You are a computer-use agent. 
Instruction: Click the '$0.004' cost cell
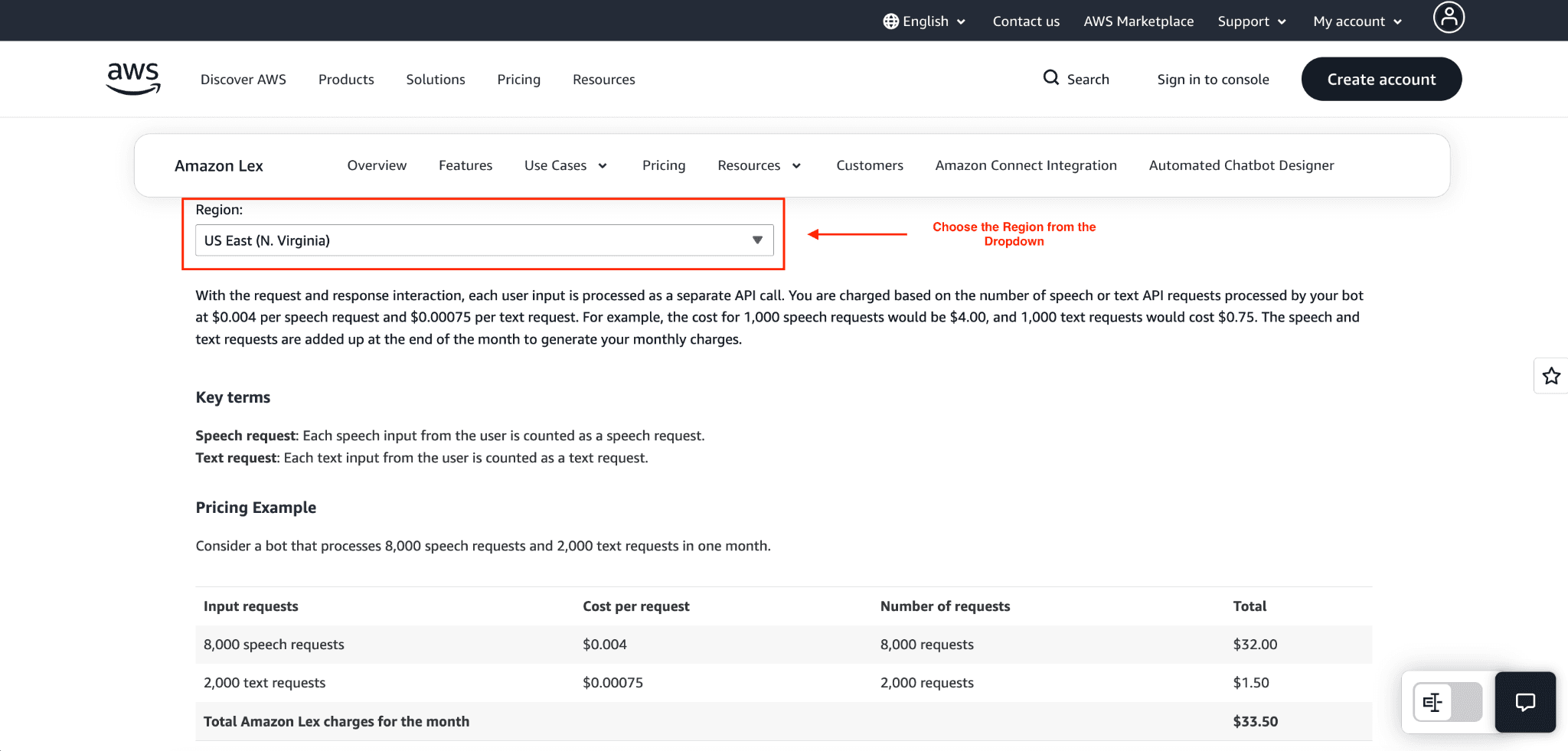coord(605,645)
